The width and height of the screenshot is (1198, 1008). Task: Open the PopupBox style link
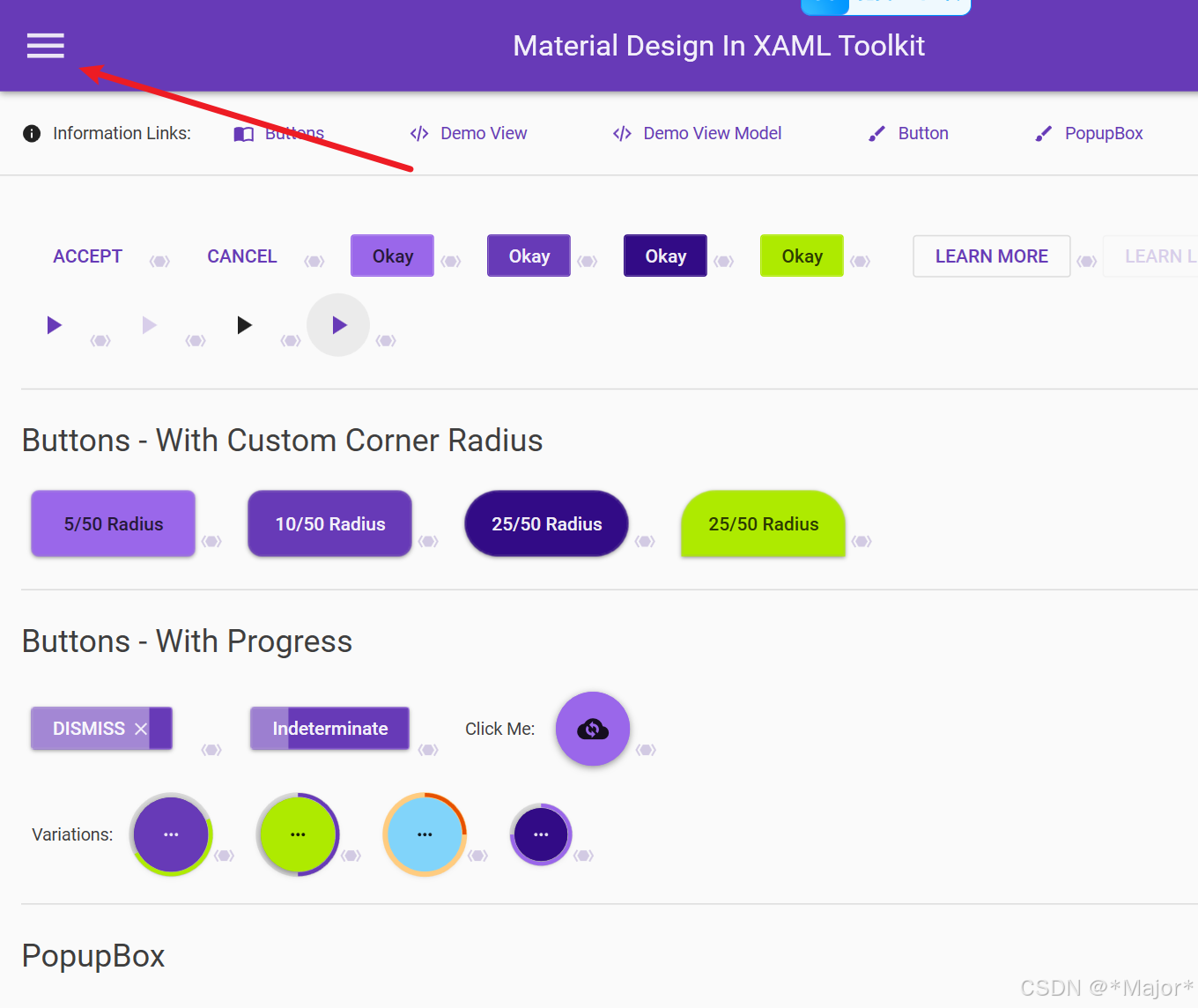click(x=1089, y=134)
